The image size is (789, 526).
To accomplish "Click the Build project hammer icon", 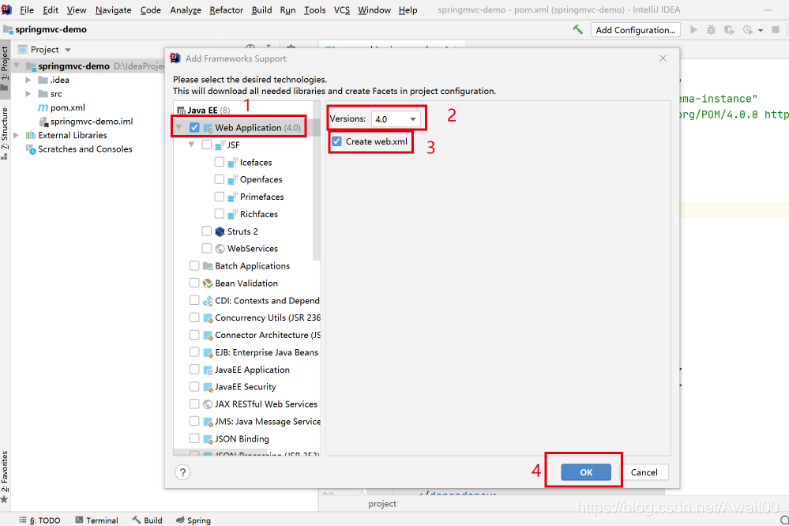I will click(x=577, y=30).
